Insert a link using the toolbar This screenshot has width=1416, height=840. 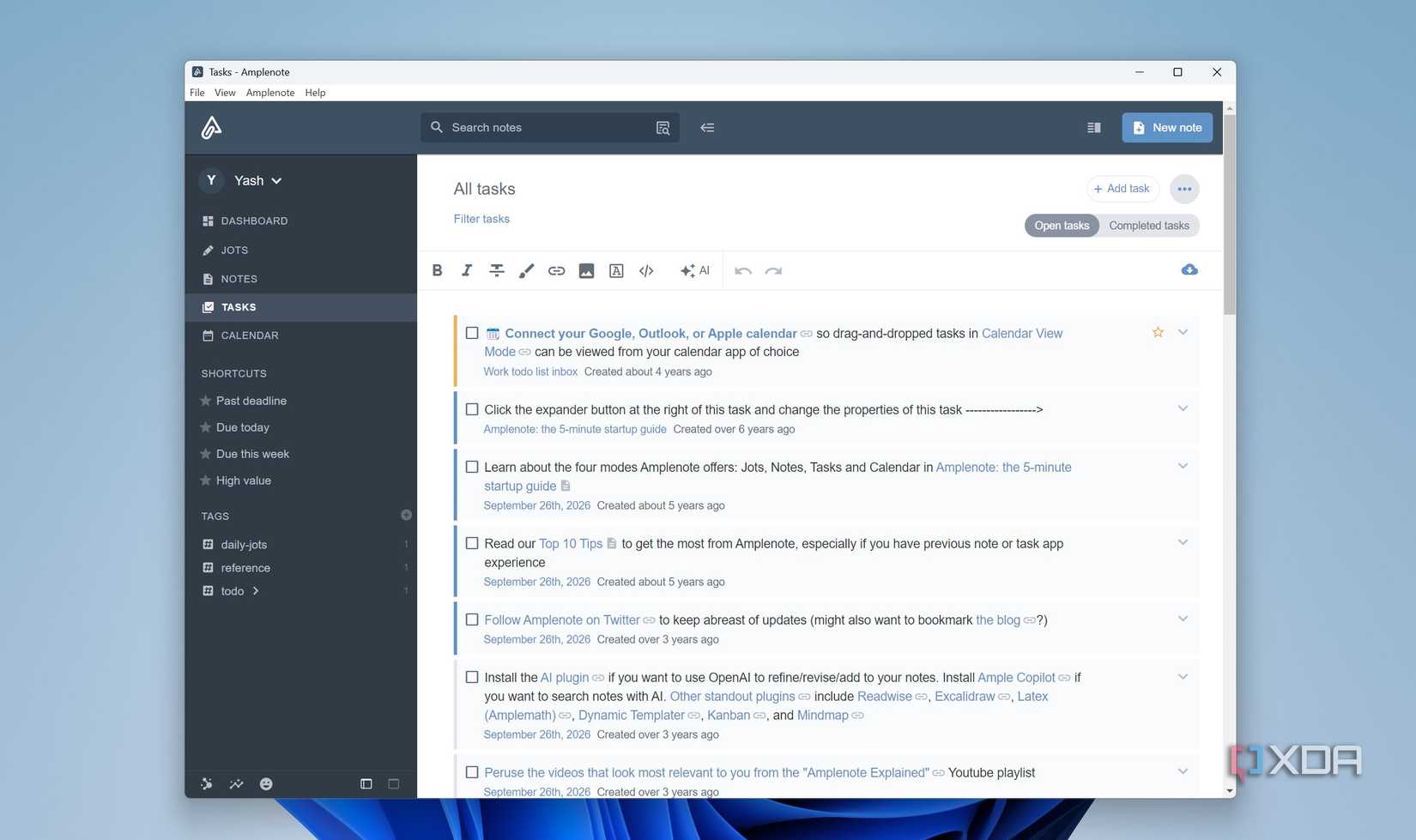point(556,270)
